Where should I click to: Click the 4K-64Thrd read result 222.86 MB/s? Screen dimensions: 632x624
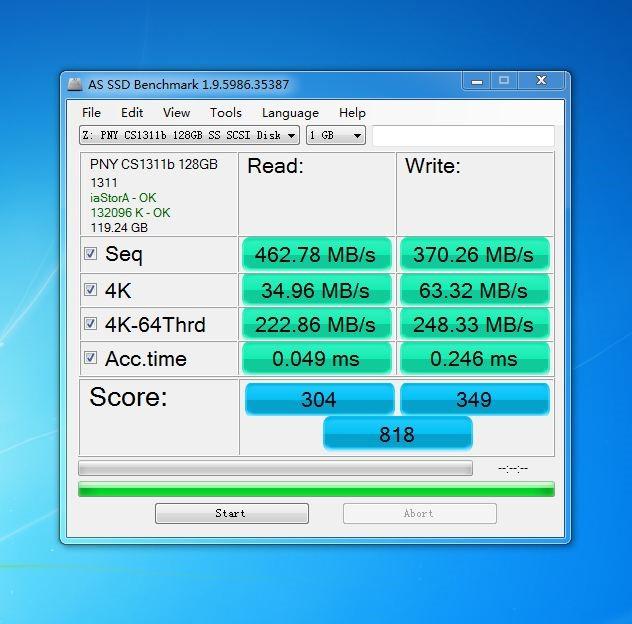[316, 324]
